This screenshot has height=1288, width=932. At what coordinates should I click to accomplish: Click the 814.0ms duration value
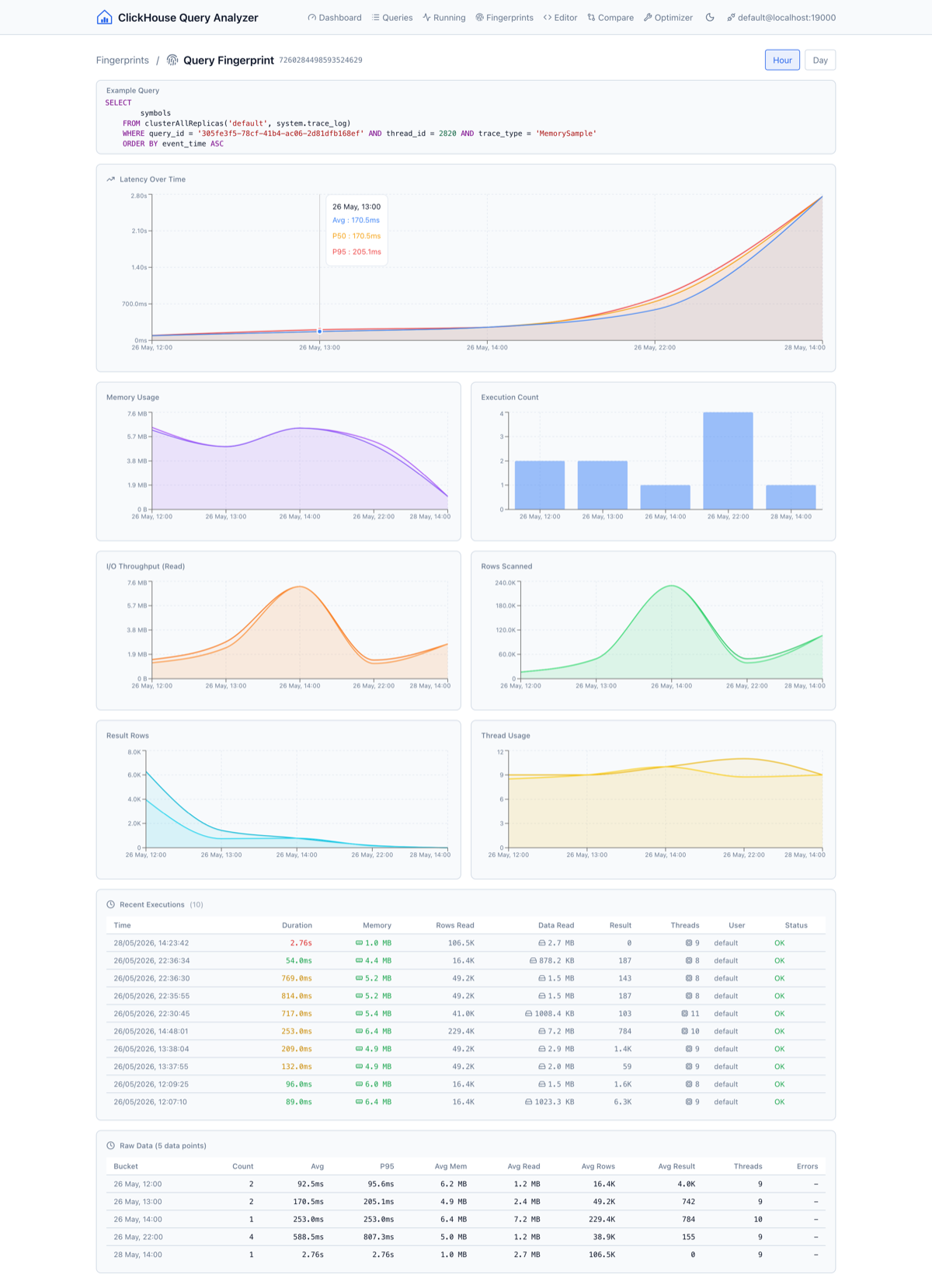point(297,996)
